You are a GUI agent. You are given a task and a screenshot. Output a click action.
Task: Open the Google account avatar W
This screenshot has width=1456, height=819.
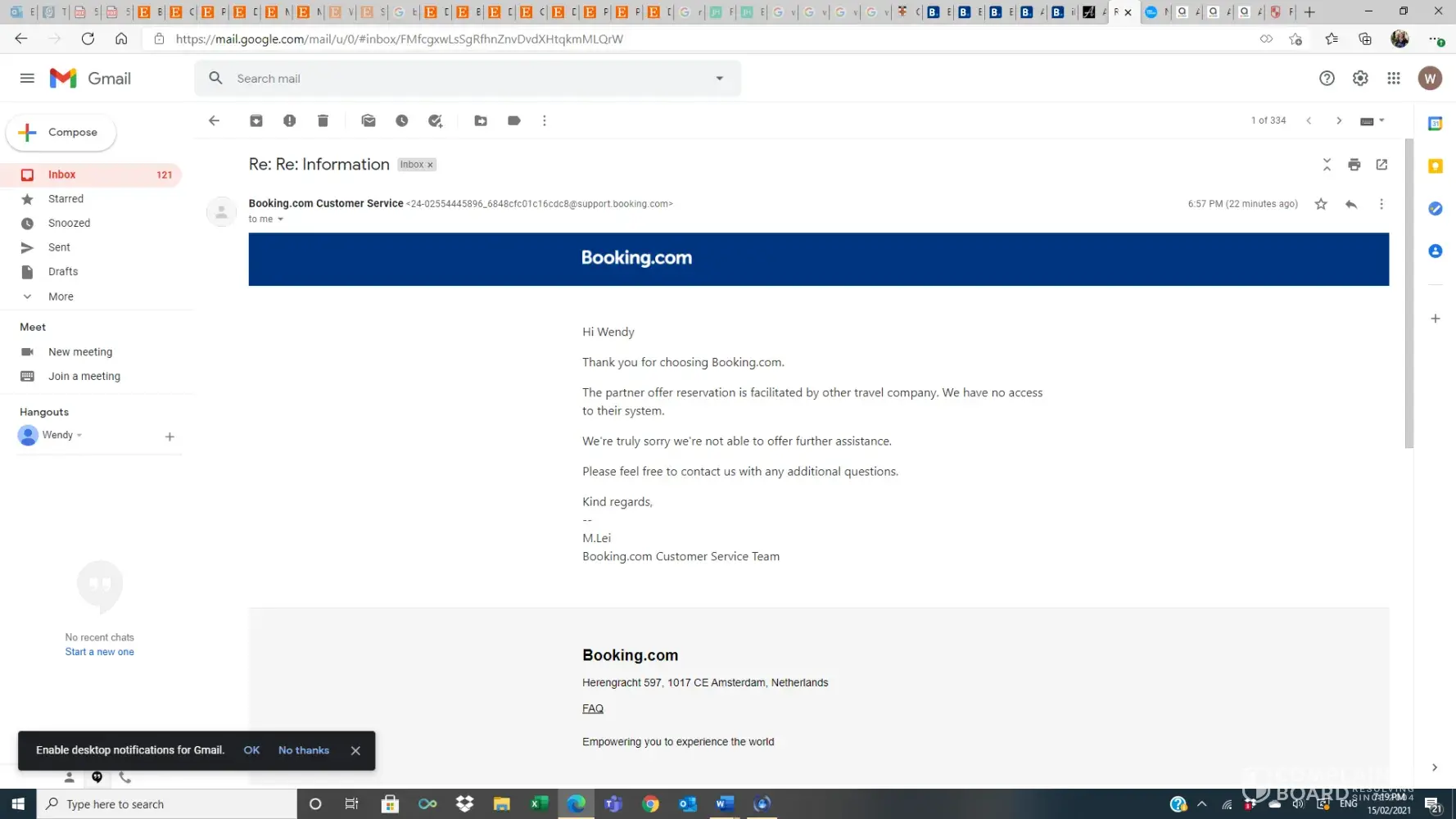(x=1430, y=79)
